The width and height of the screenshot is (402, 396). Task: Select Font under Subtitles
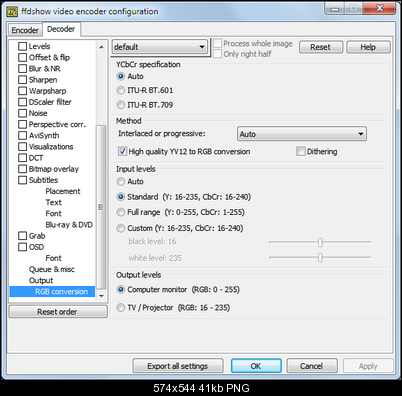pyautogui.click(x=53, y=213)
